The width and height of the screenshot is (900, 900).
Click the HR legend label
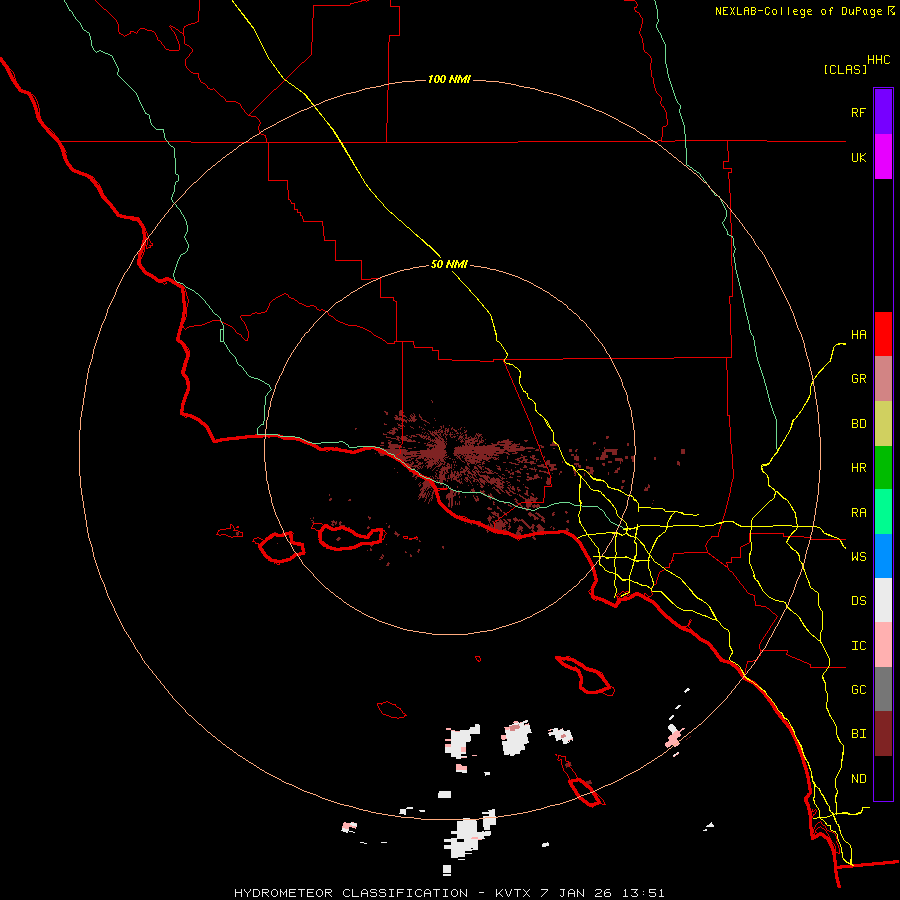[858, 468]
